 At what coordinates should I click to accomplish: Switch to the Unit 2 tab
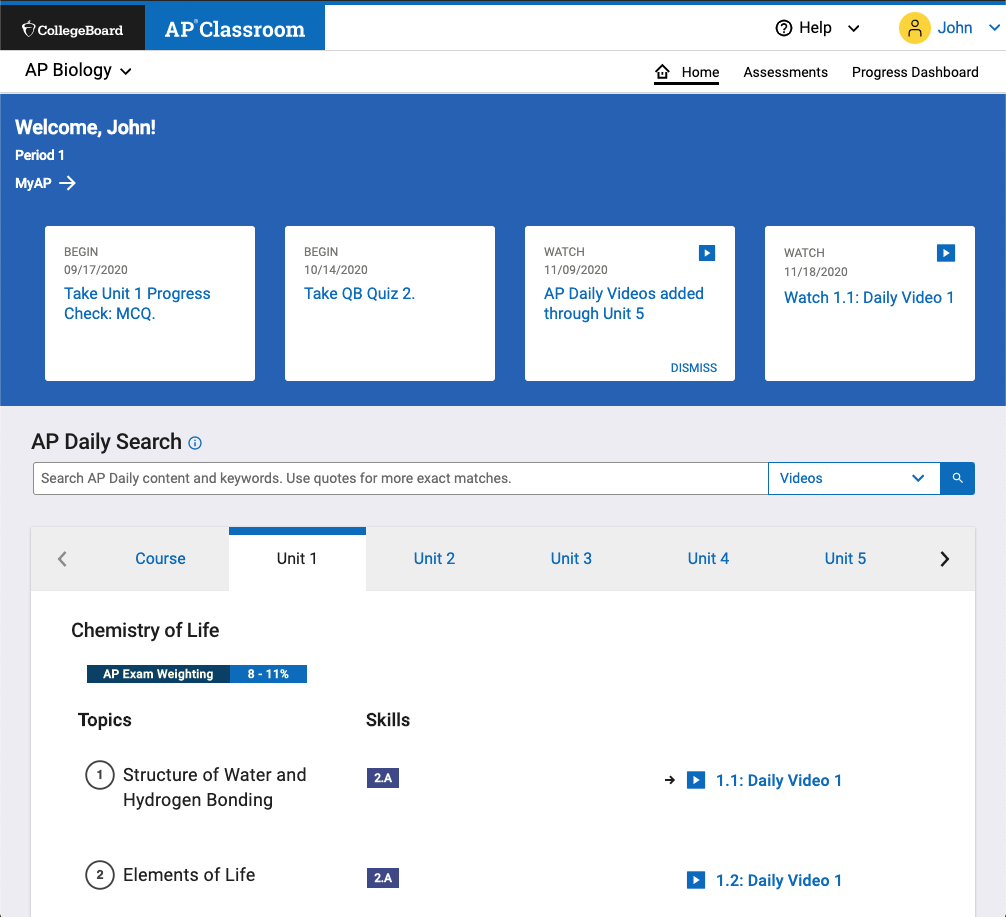[434, 558]
